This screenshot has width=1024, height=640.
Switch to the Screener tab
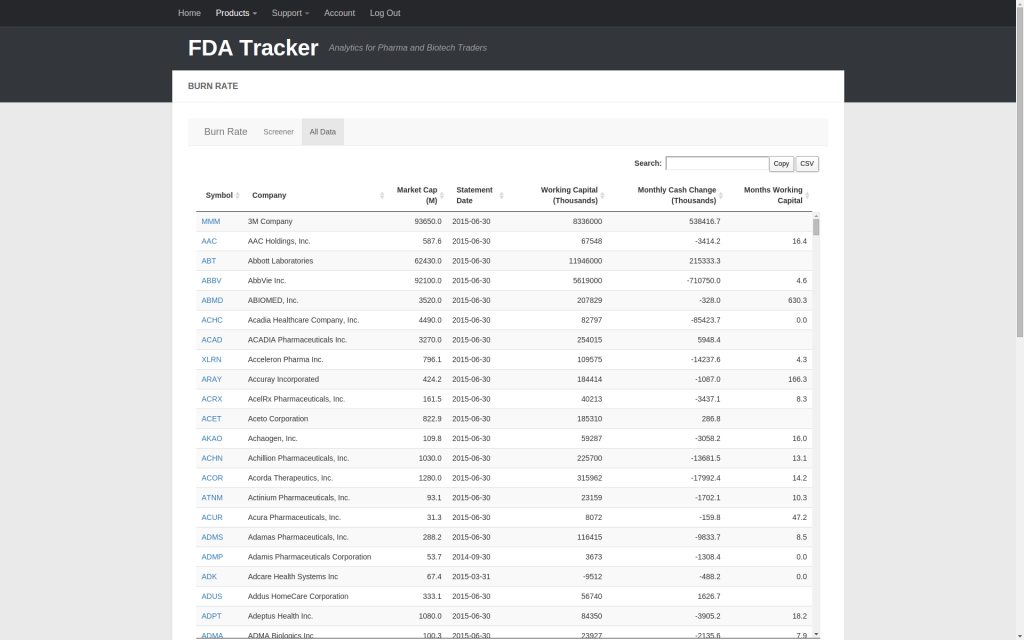279,132
